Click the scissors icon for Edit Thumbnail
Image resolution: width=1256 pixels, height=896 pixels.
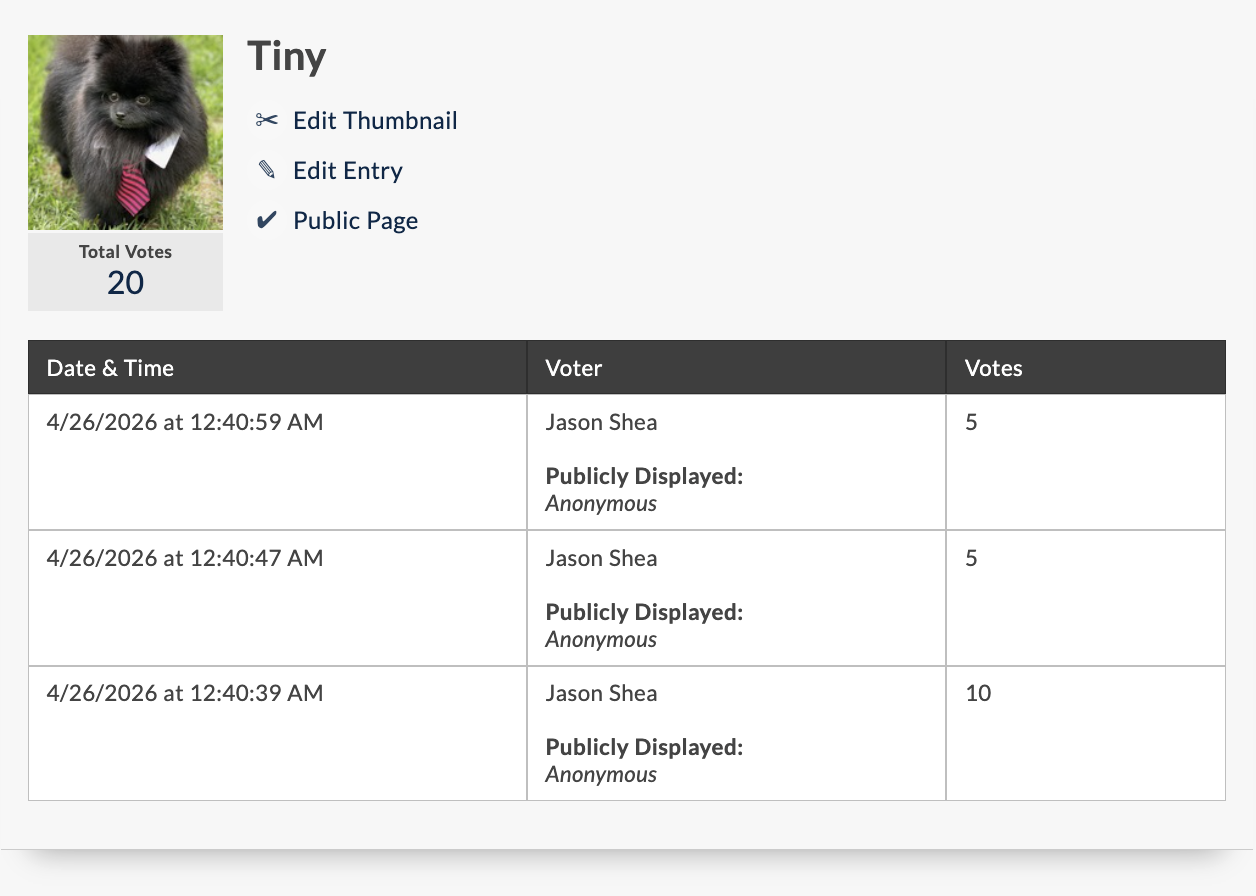(266, 121)
